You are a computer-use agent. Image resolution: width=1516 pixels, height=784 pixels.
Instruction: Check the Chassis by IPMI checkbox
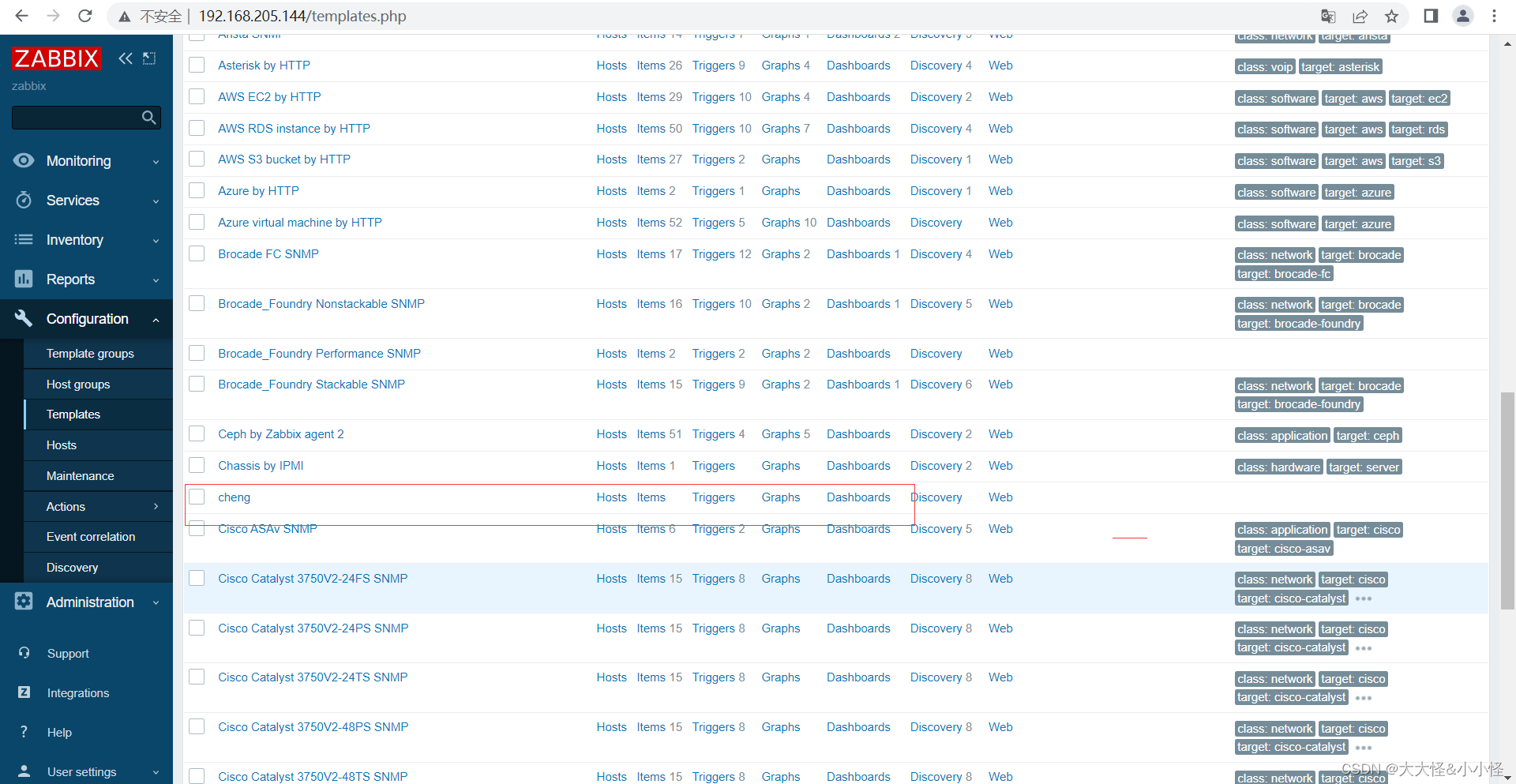click(197, 465)
